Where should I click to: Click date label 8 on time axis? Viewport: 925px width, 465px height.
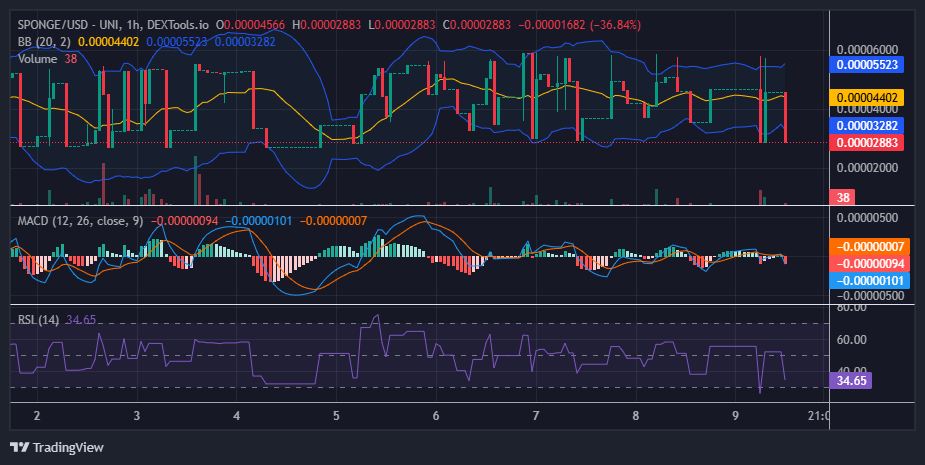click(x=635, y=415)
